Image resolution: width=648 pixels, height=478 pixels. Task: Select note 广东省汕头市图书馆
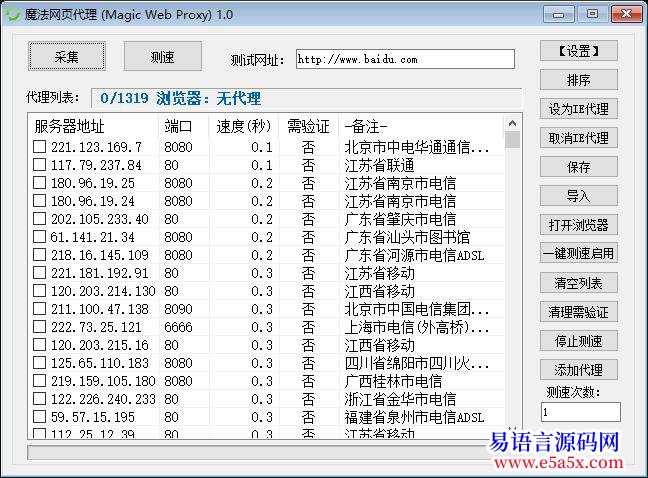(x=407, y=237)
